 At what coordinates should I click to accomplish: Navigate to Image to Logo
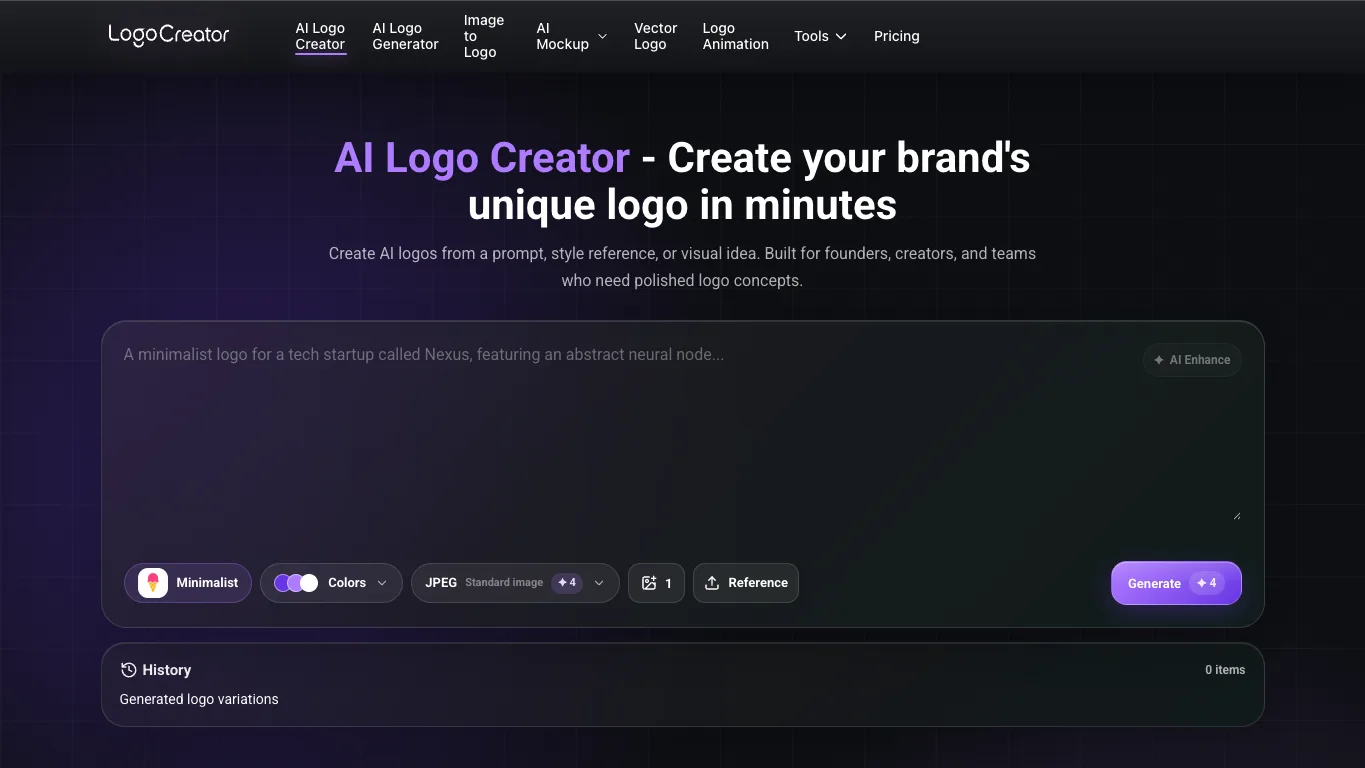[484, 36]
